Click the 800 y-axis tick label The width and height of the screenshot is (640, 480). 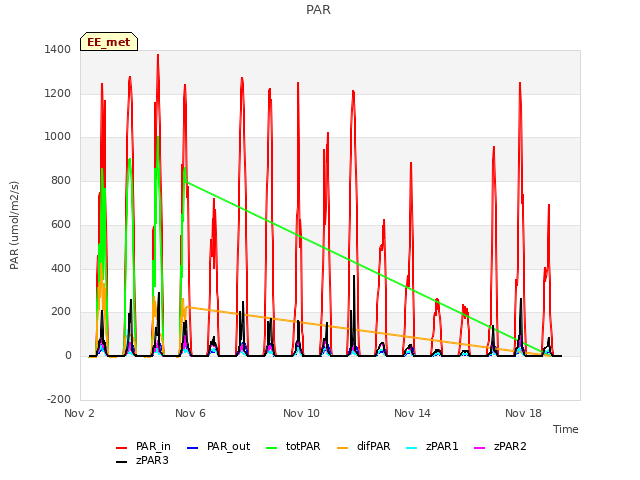(x=61, y=181)
